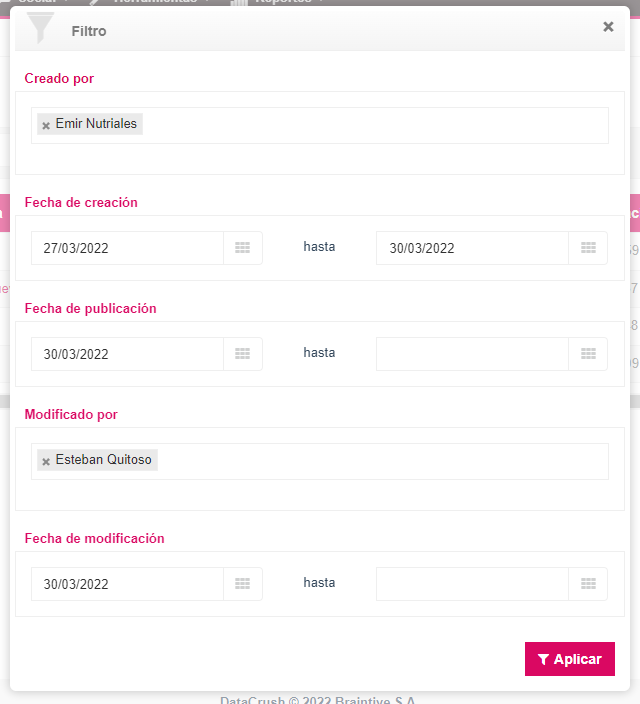Edit modification start date 30/03/2022 field
Screen dimensions: 640x704
[x=127, y=584]
